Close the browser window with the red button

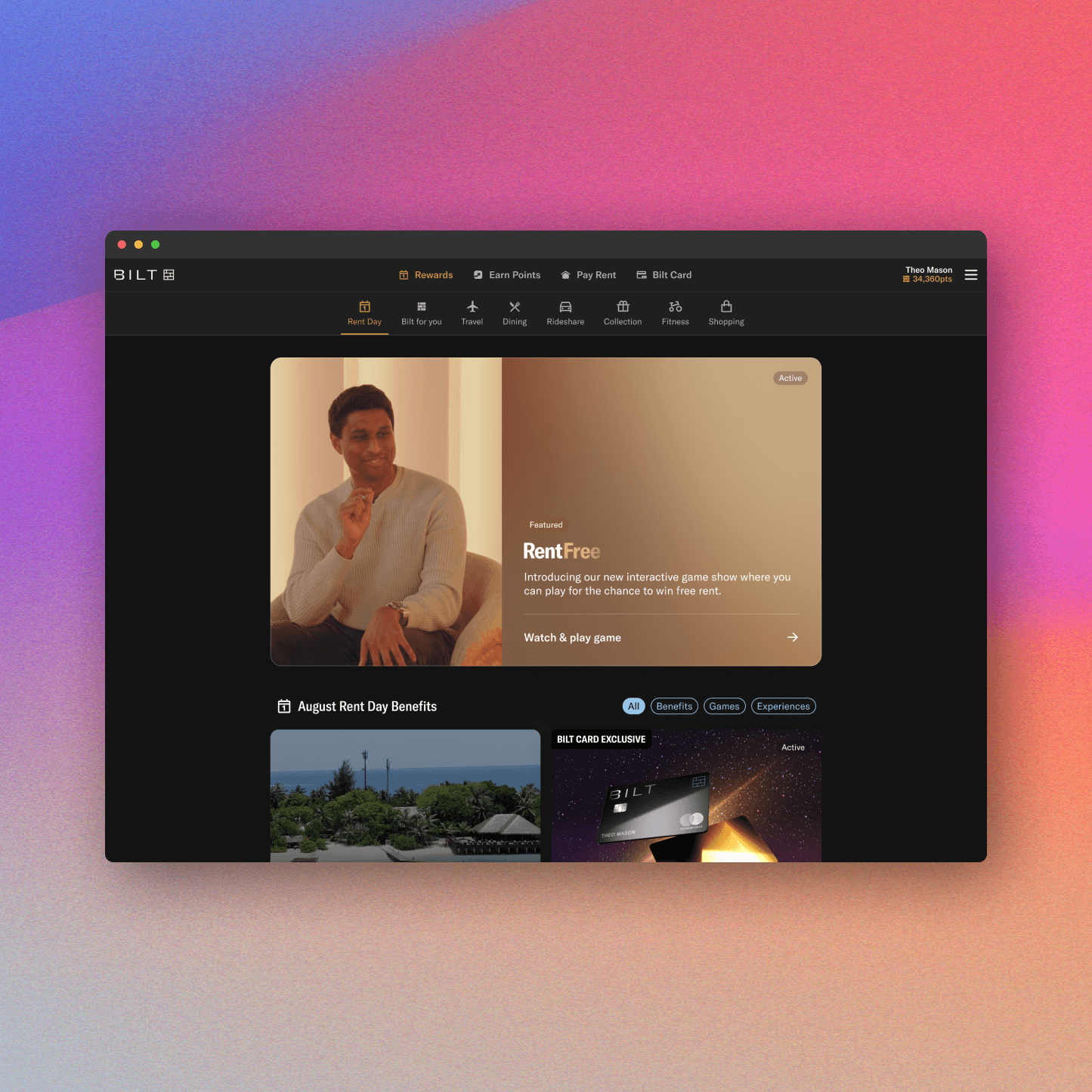point(122,244)
